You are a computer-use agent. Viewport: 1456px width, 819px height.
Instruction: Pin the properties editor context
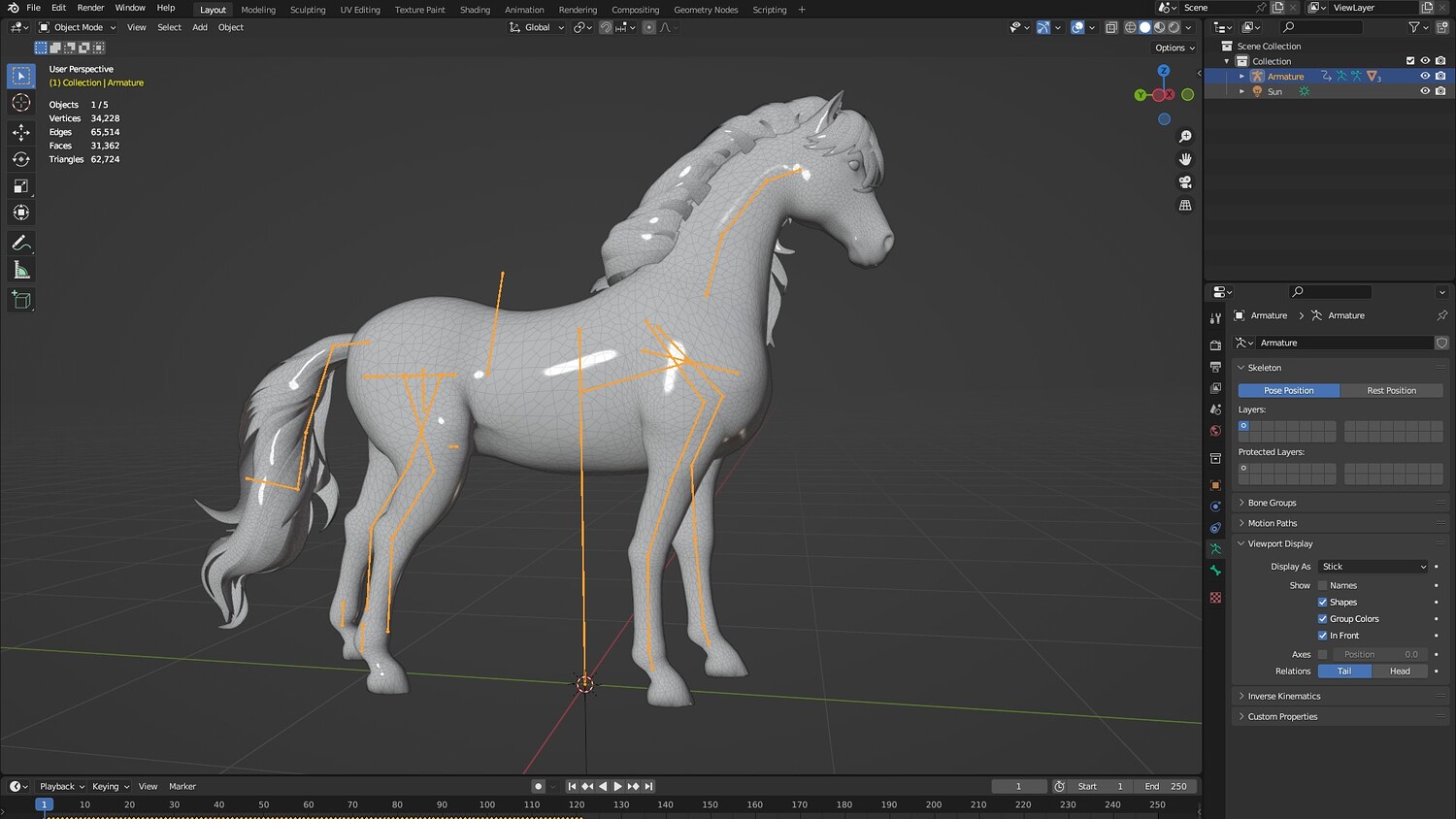(x=1441, y=315)
